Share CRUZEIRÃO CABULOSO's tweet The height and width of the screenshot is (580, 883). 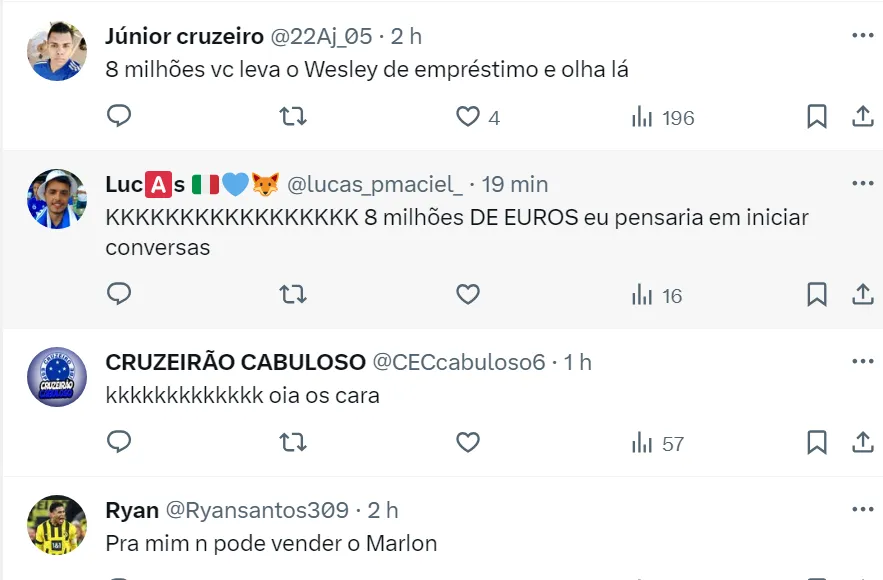[x=862, y=441]
